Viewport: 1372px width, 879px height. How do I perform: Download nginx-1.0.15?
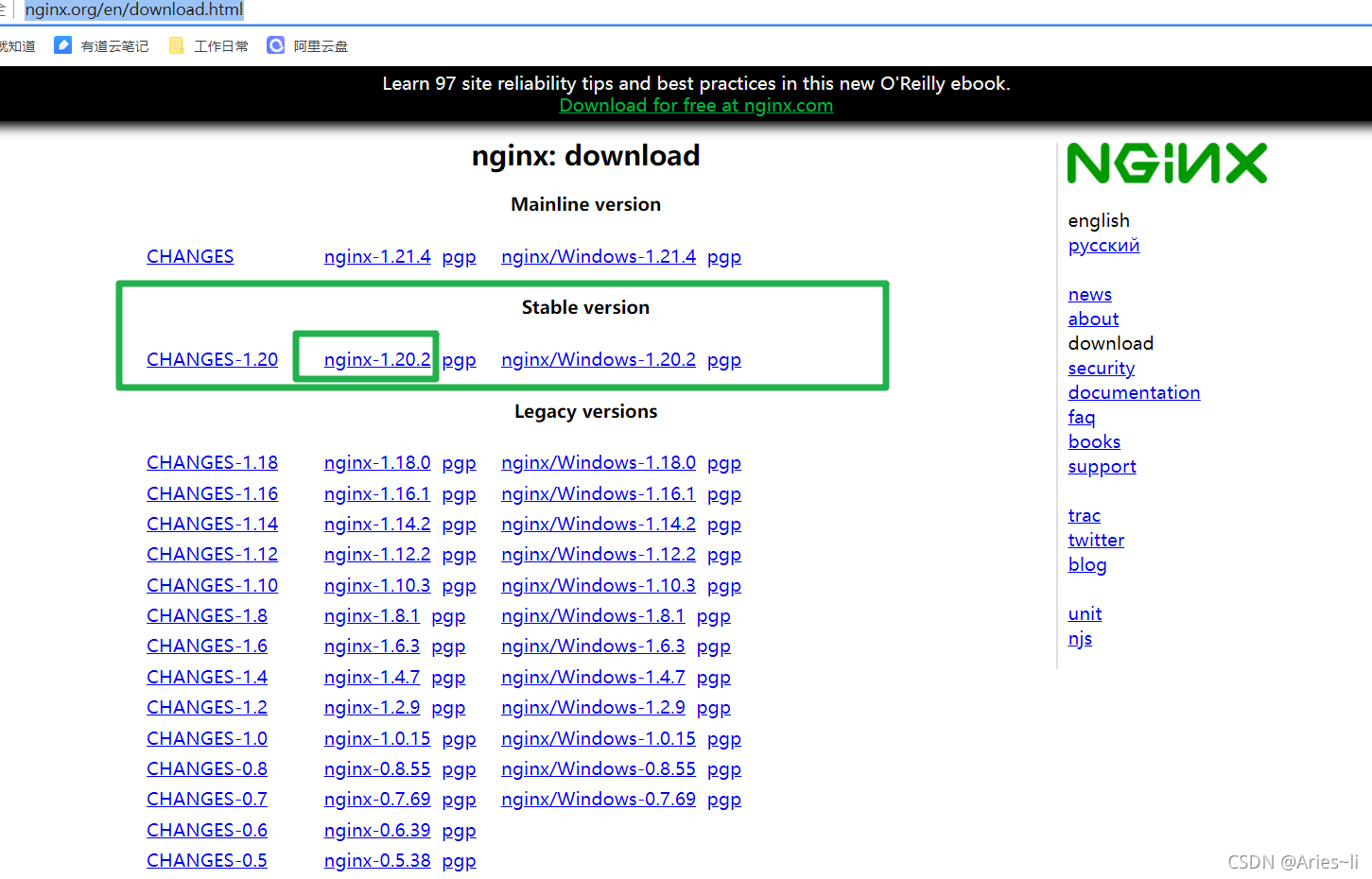(x=377, y=738)
